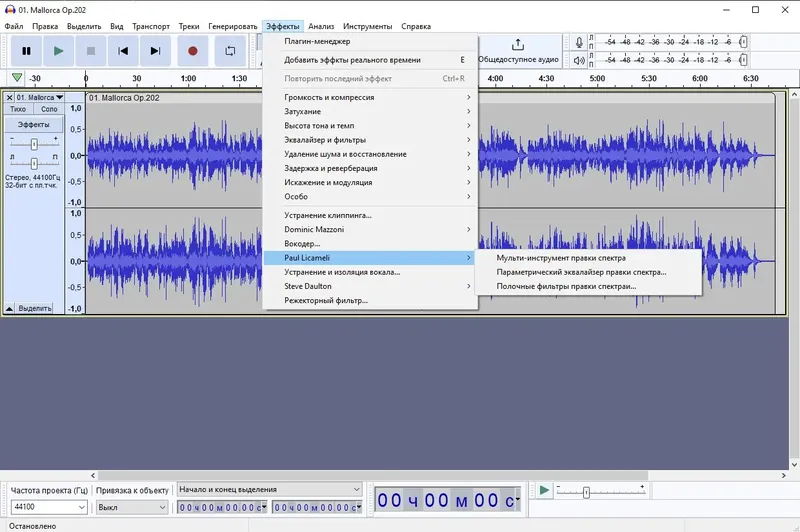Select Полочные фильтры правки спектра
The width and height of the screenshot is (800, 532).
pyautogui.click(x=588, y=287)
